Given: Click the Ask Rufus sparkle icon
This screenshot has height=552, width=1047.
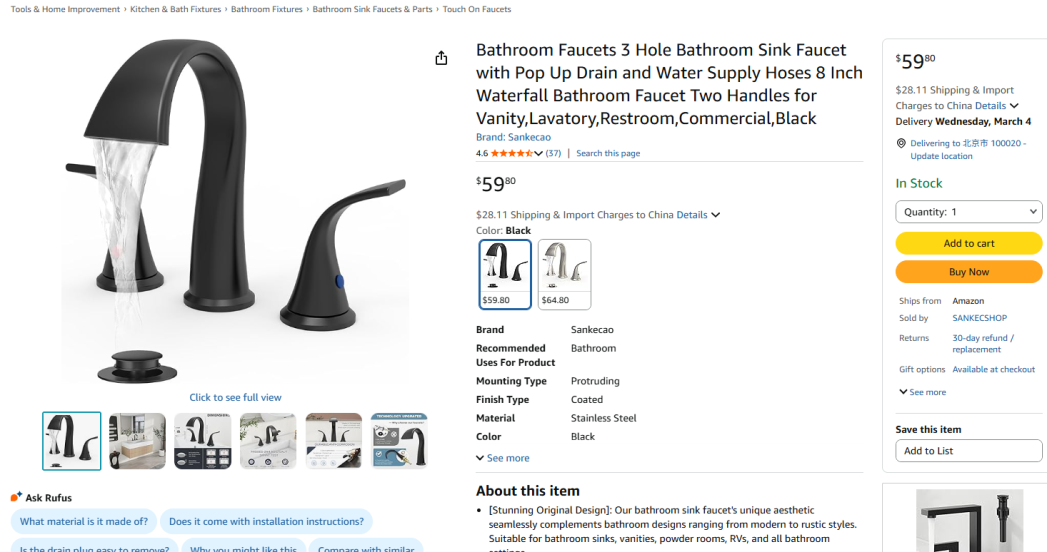Looking at the screenshot, I should 16,497.
